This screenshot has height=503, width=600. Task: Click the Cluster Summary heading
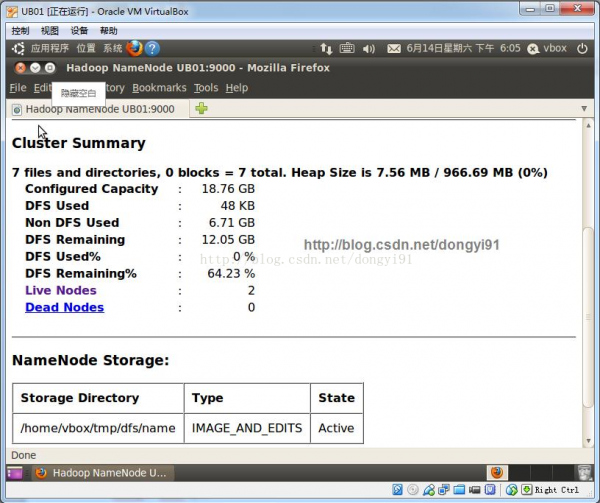[79, 143]
